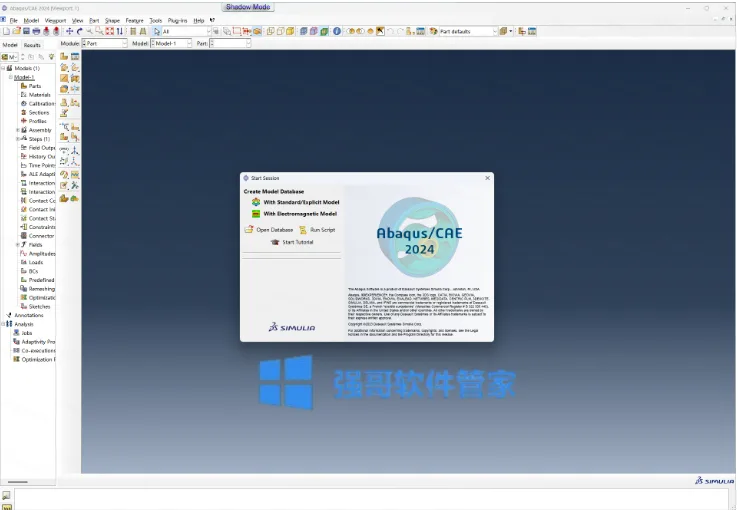This screenshot has height=510, width=739.
Task: Open the Part defaults color dropdown
Action: coord(468,32)
